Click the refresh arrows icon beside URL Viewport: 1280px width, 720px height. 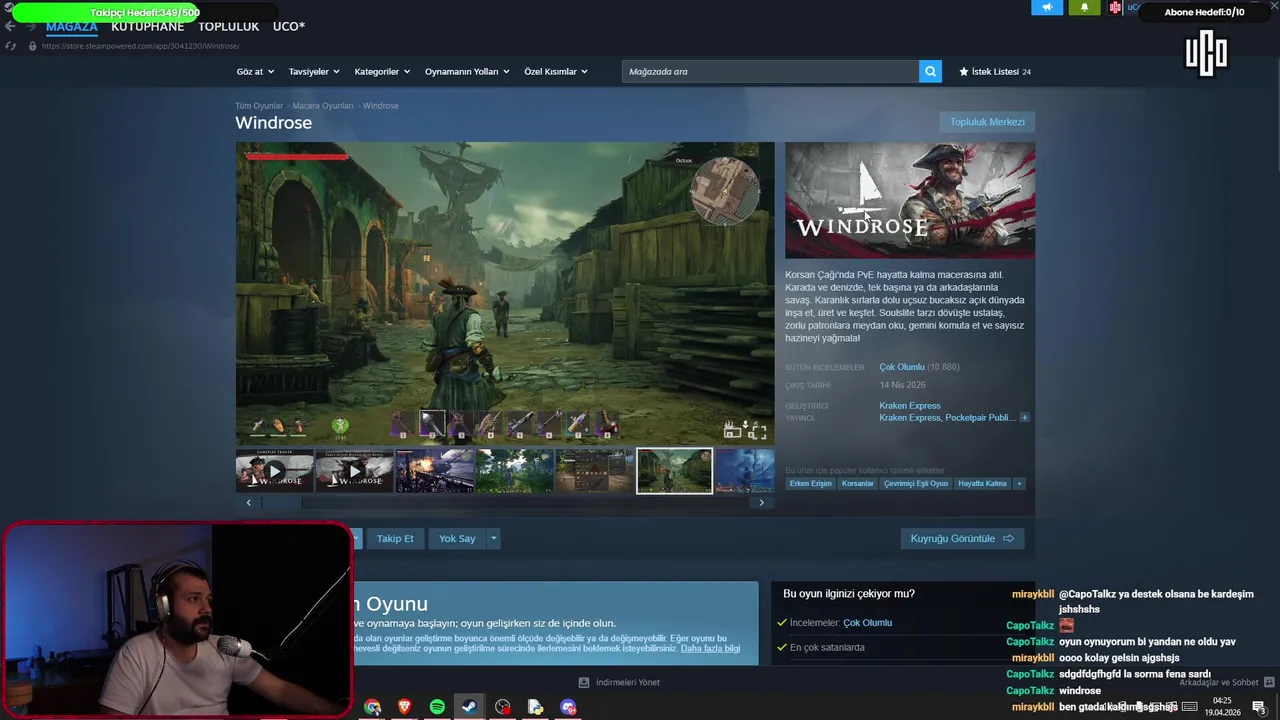(10, 46)
